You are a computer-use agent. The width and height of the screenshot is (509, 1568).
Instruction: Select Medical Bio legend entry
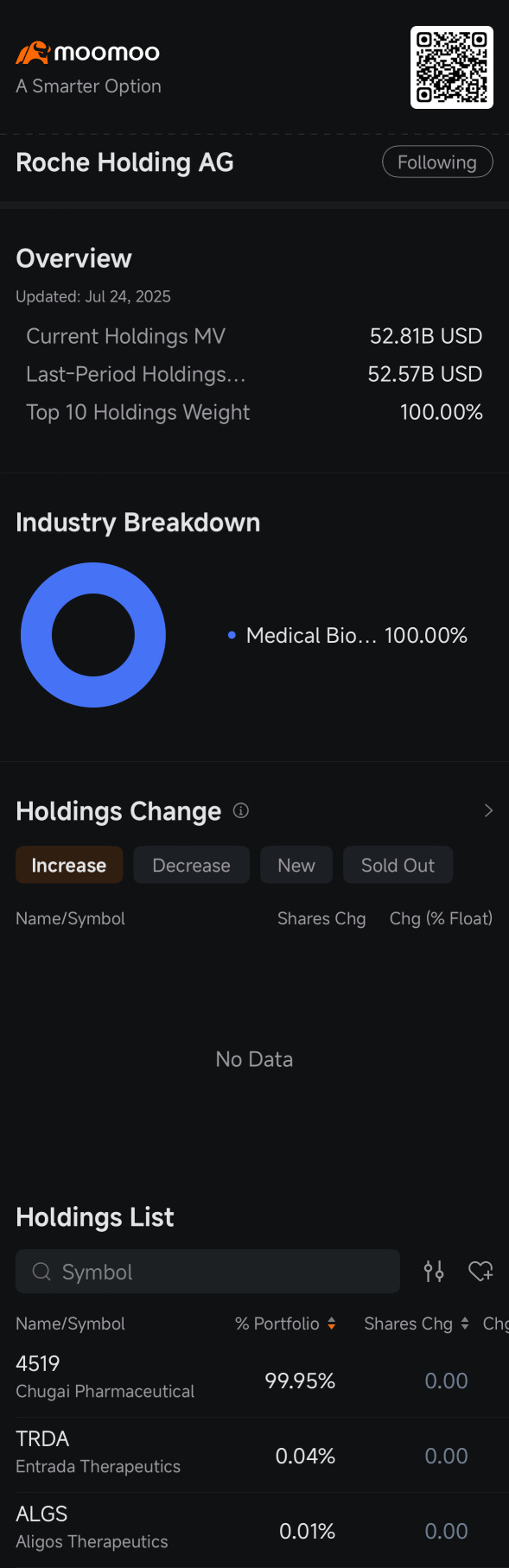347,636
